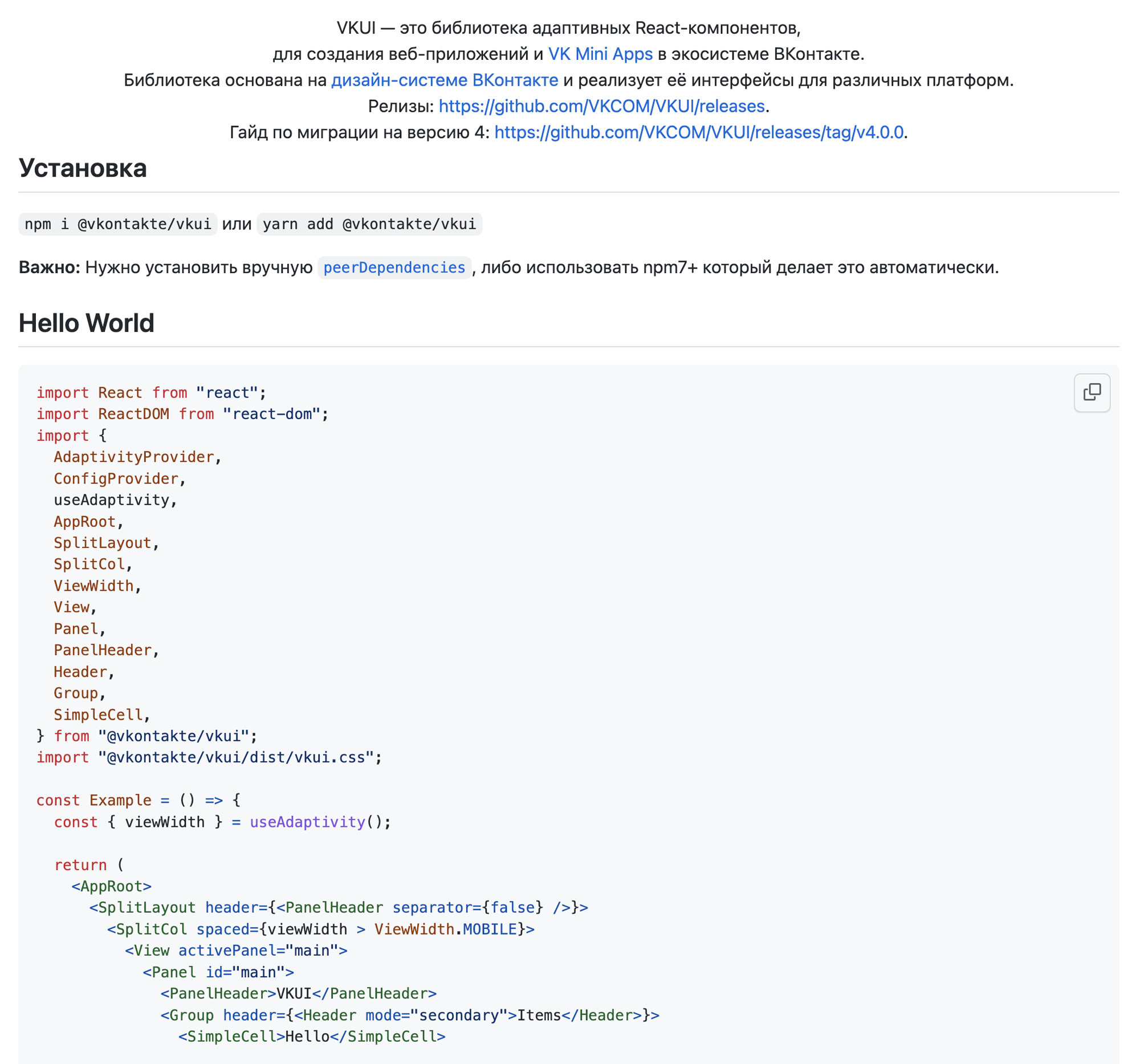Click the SimpleCell Hello line

coord(311,1037)
